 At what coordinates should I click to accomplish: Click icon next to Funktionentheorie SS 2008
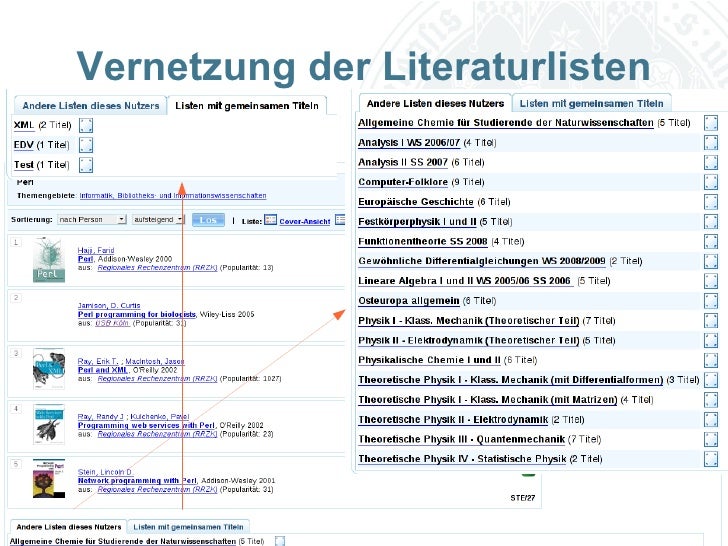[711, 241]
